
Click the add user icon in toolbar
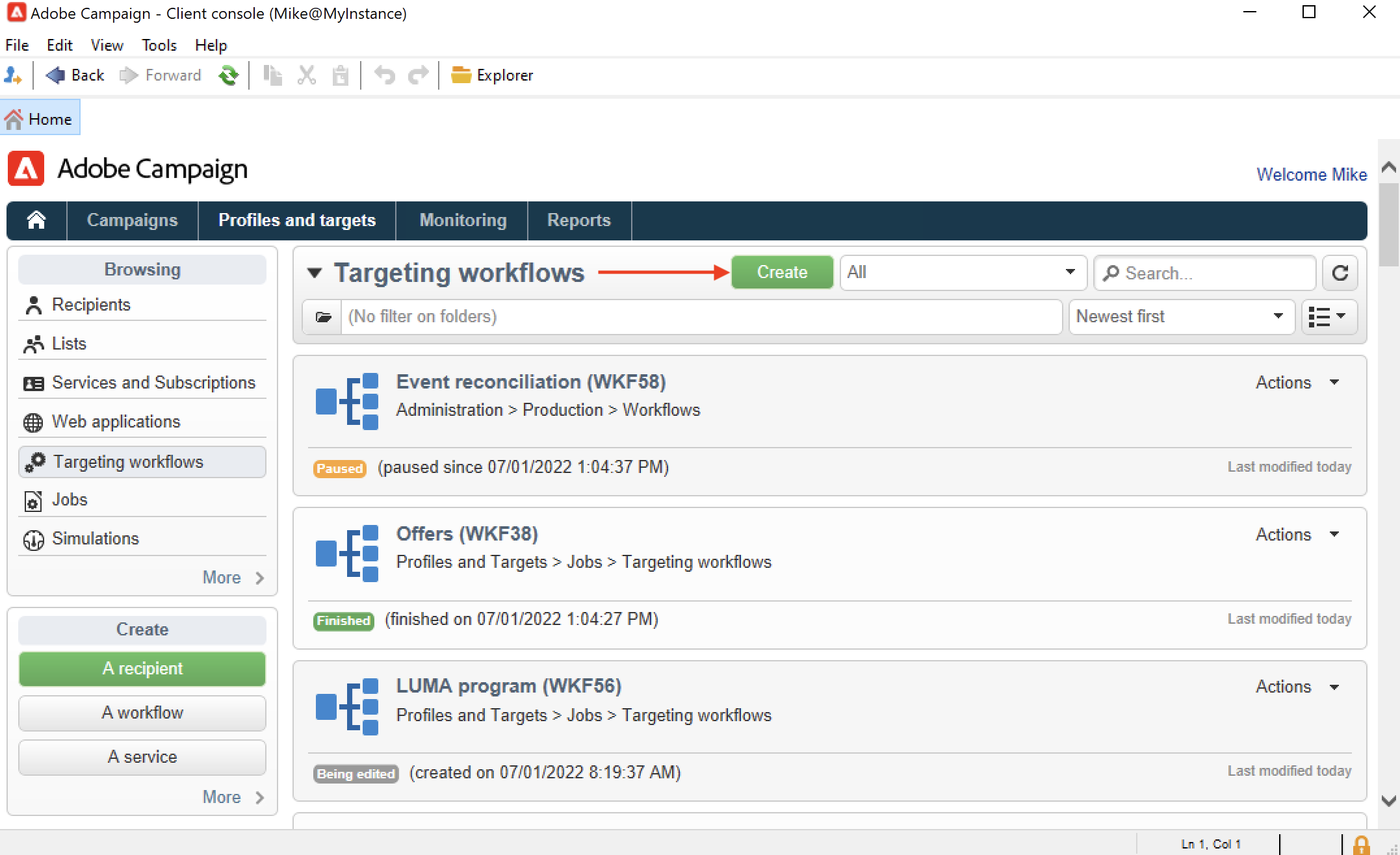13,75
